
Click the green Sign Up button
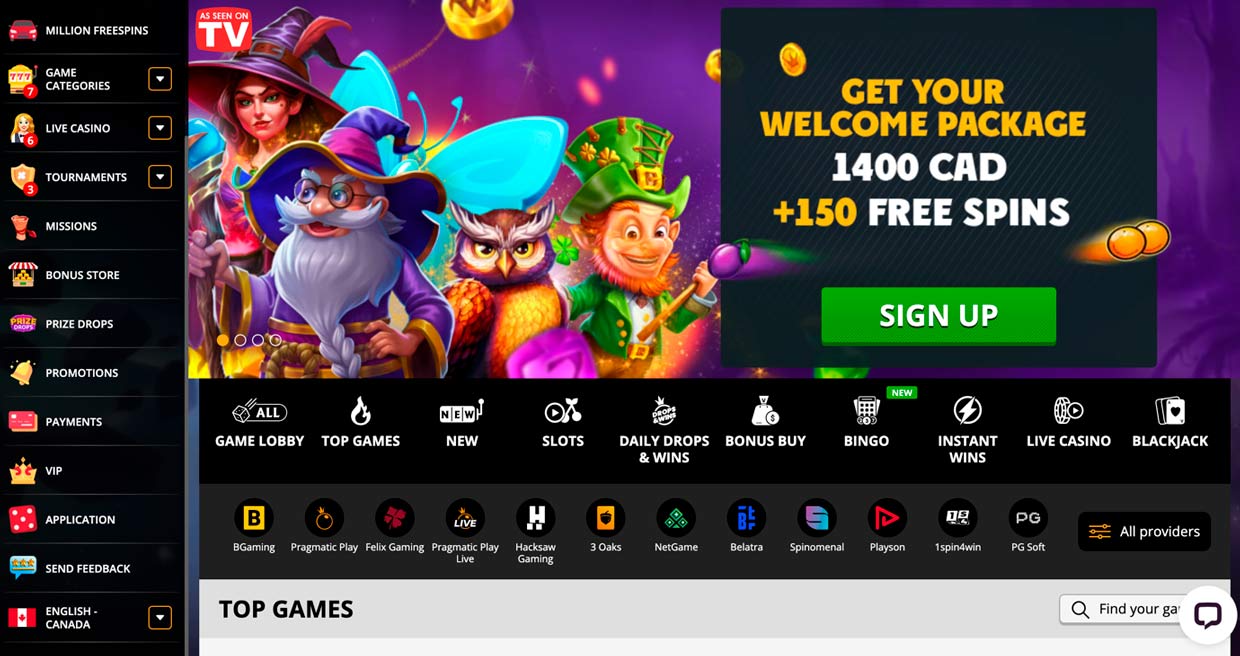[938, 316]
